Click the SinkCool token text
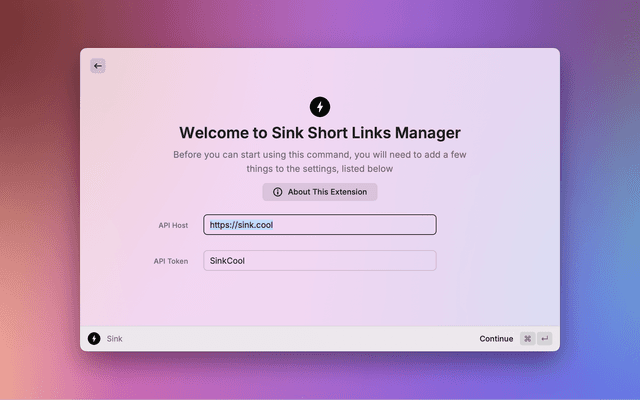 click(x=227, y=261)
